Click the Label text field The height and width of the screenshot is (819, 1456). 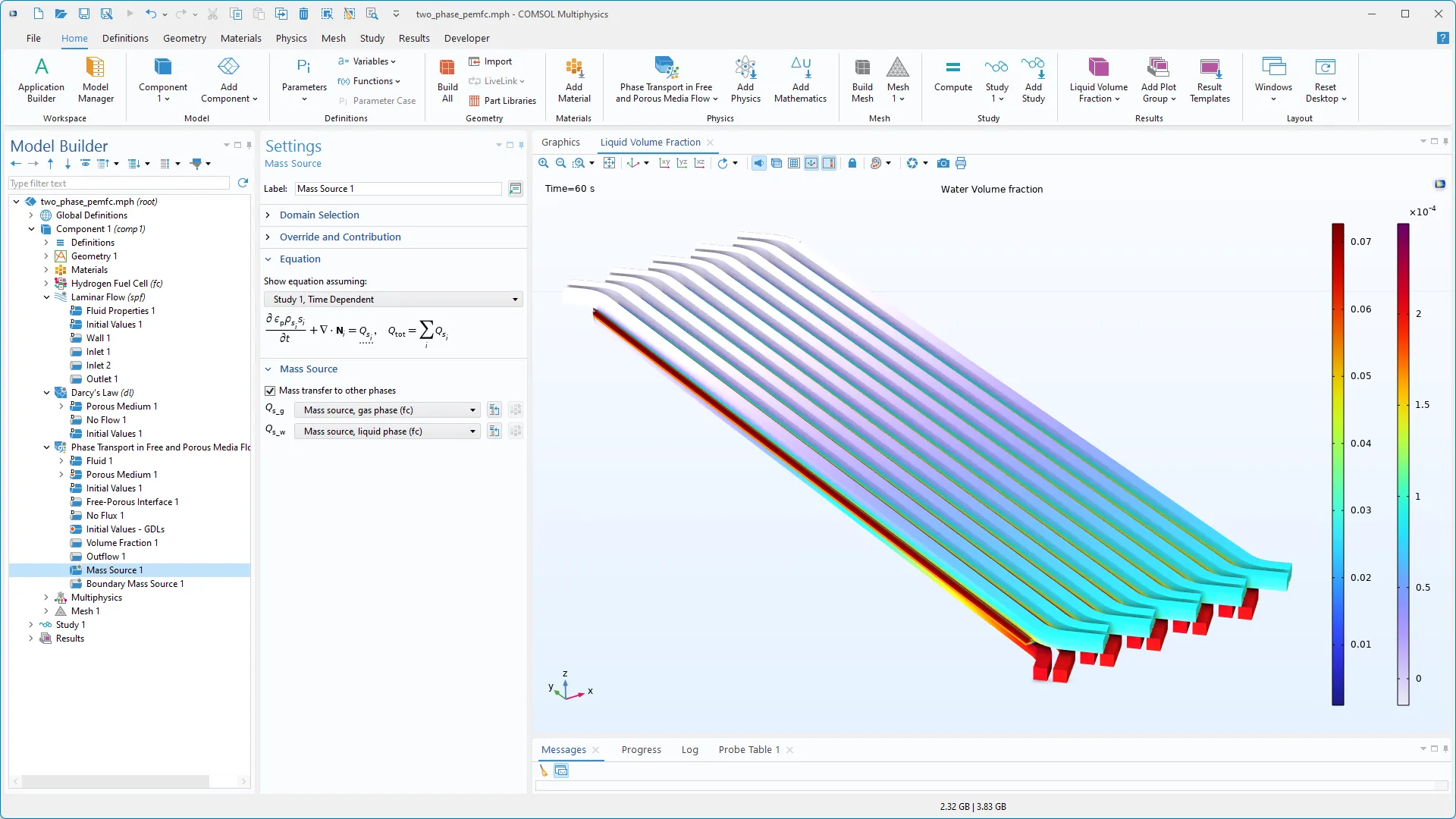398,189
